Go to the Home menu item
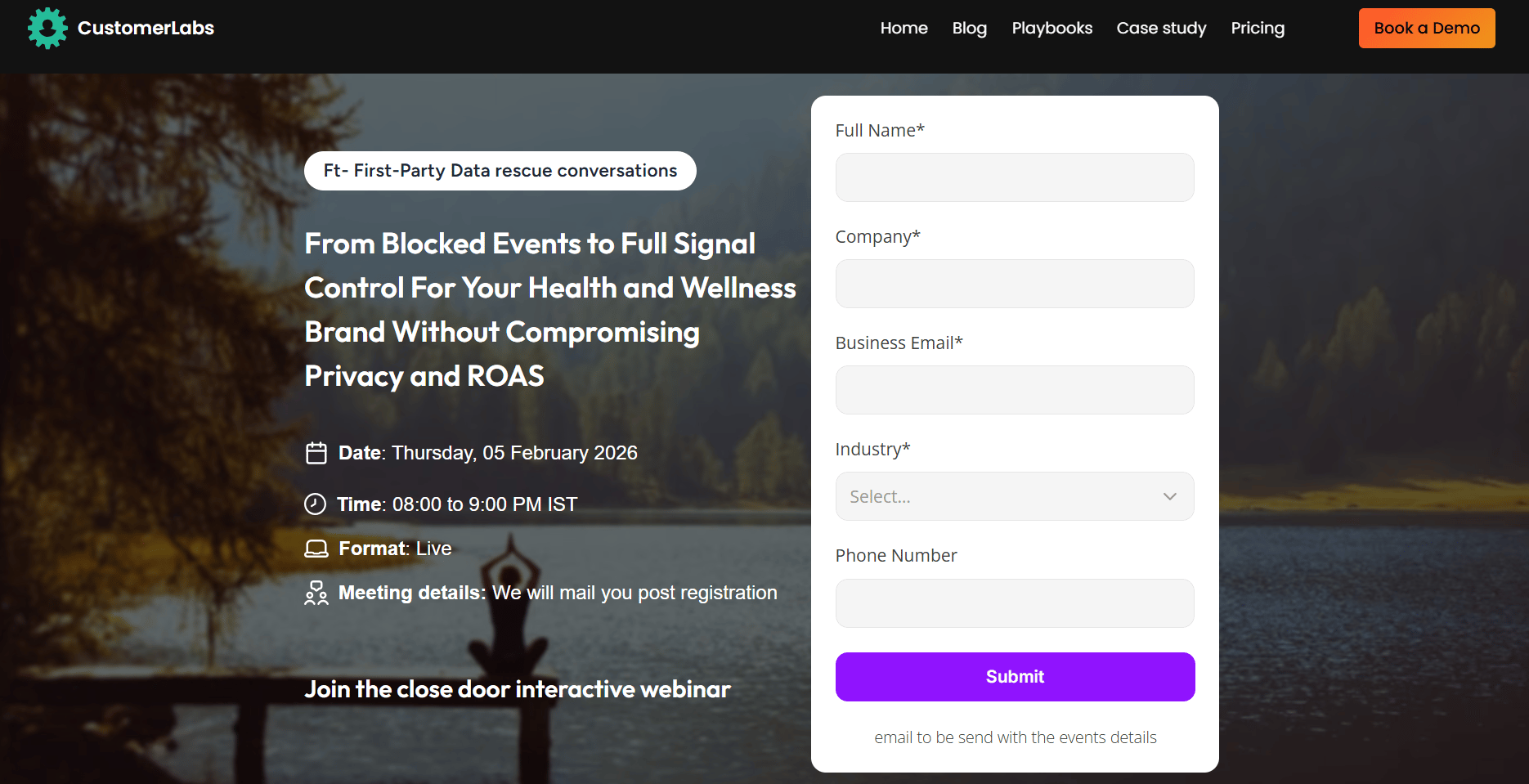The width and height of the screenshot is (1529, 784). coord(903,28)
